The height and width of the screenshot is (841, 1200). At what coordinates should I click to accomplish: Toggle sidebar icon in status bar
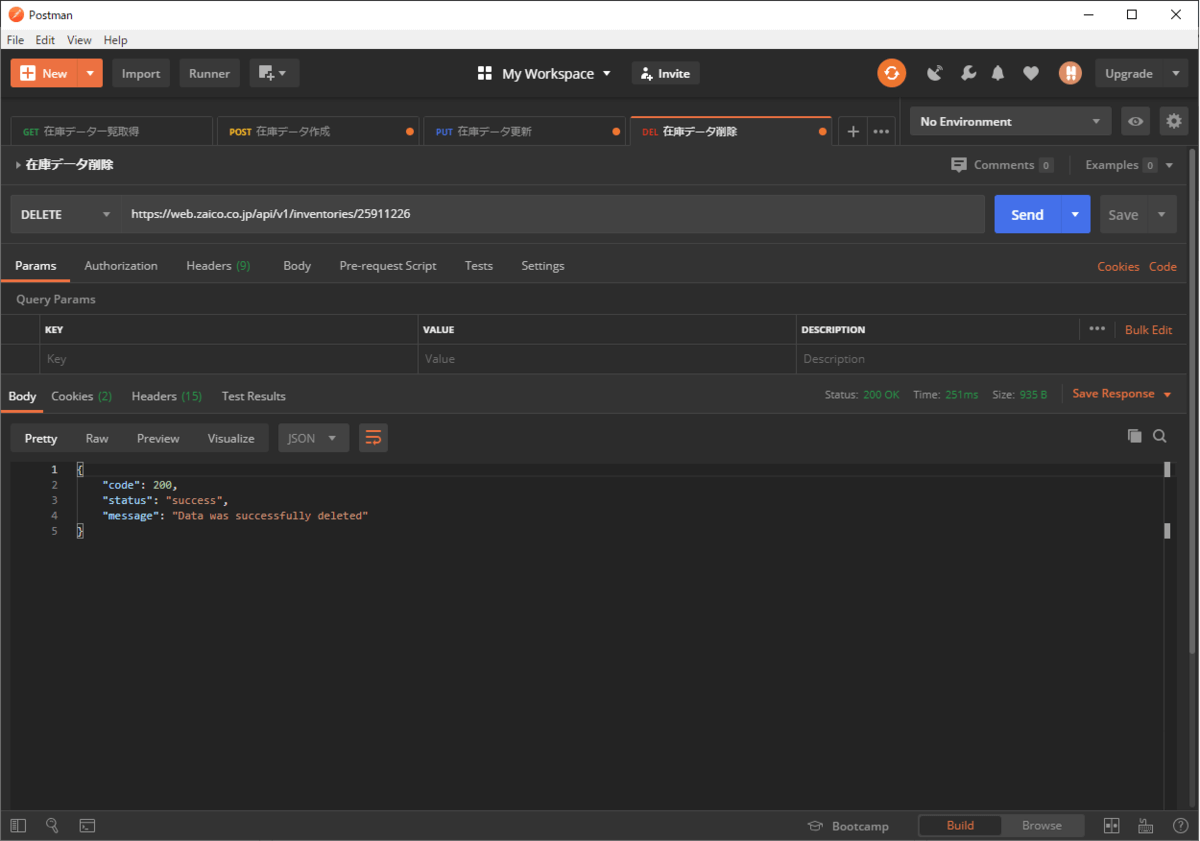(18, 826)
